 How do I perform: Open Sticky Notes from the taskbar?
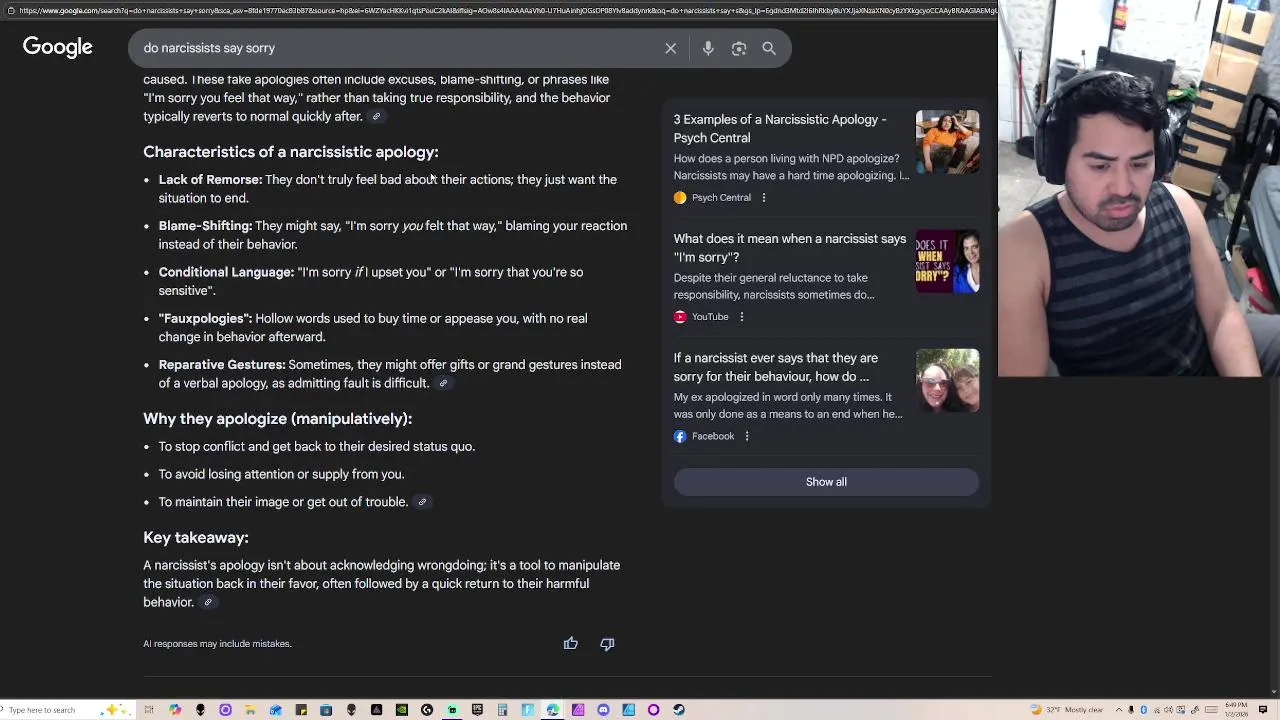(301, 710)
